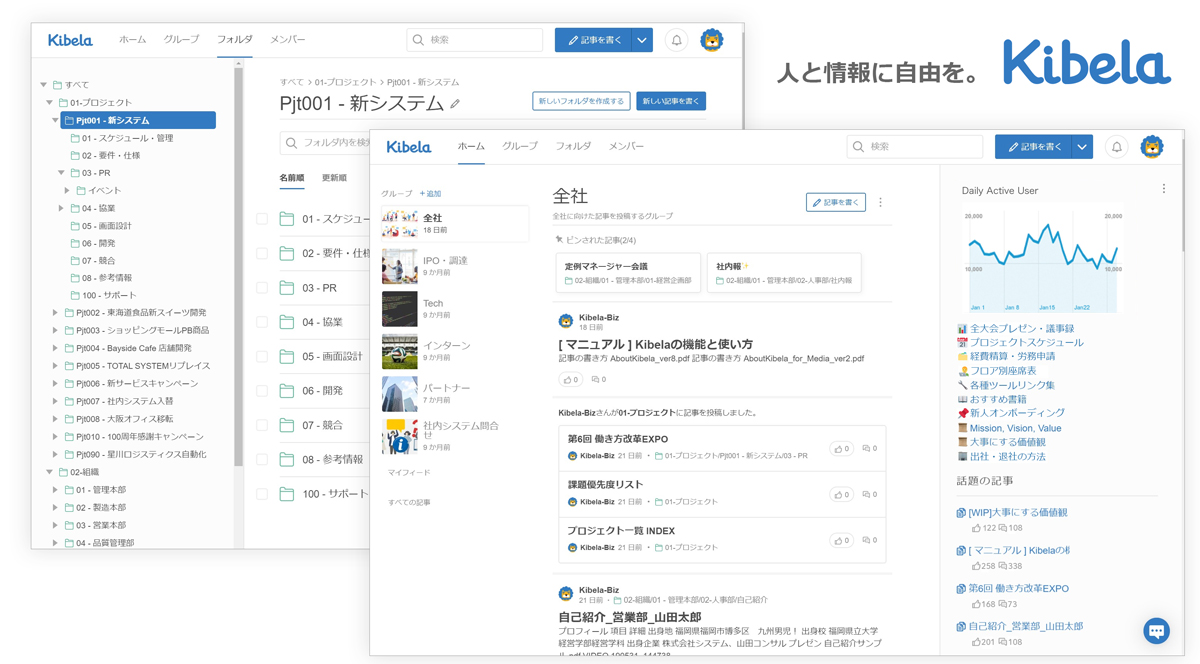Collapse the 03 - PR tree node
The height and width of the screenshot is (664, 1200).
[x=62, y=173]
